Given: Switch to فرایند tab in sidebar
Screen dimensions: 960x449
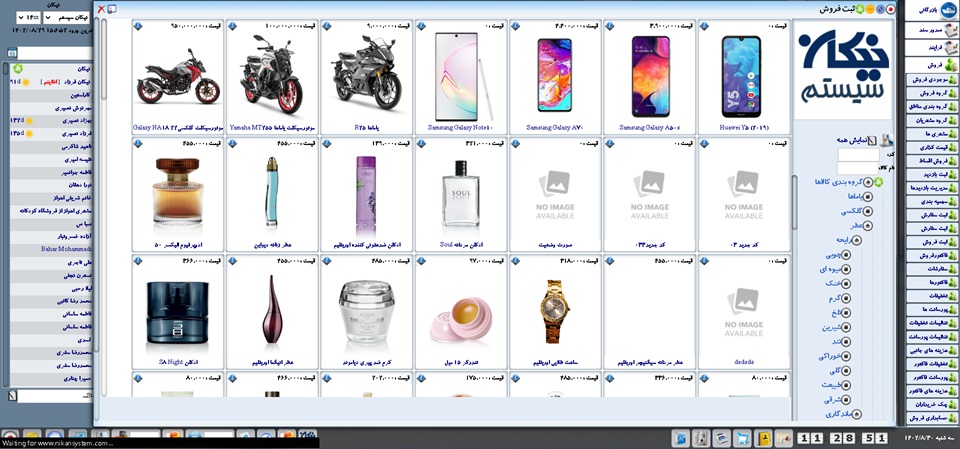Looking at the screenshot, I should [x=932, y=47].
